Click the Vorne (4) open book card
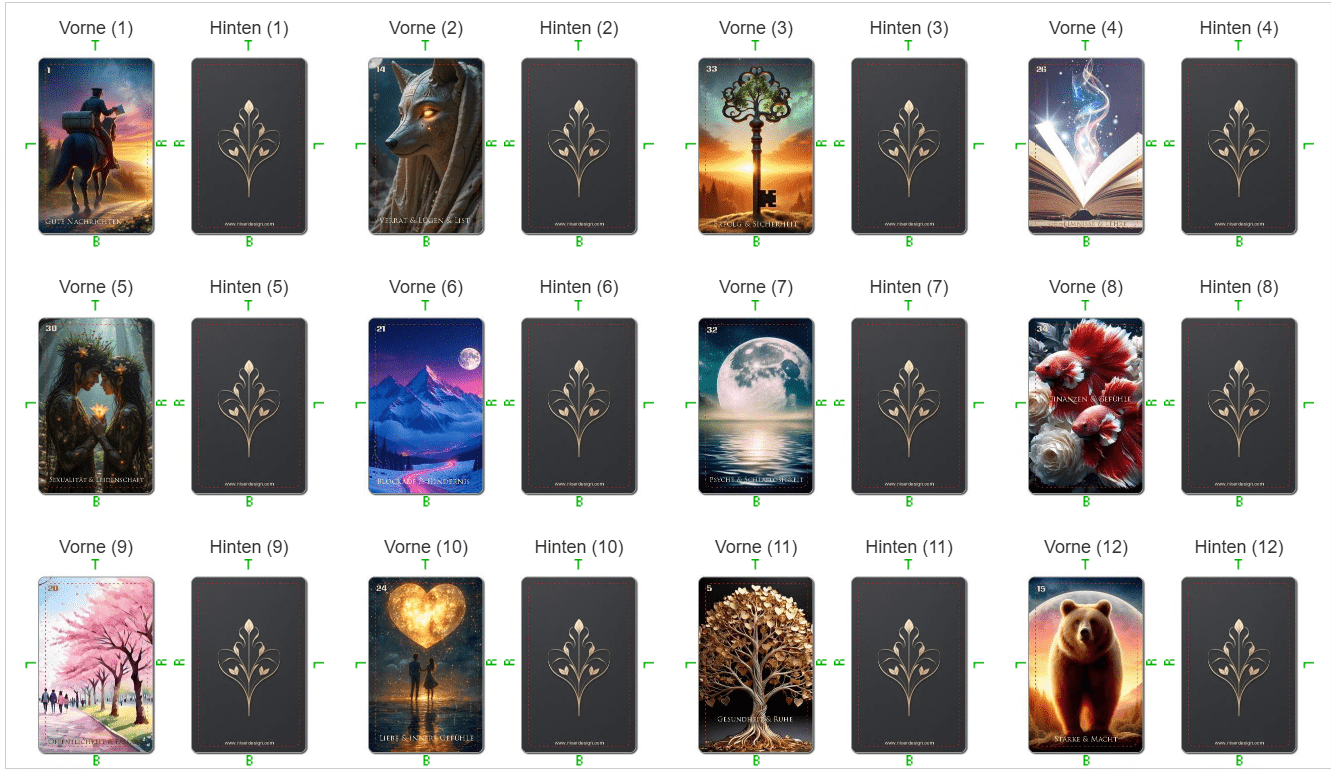Image resolution: width=1331 pixels, height=774 pixels. click(x=1086, y=146)
